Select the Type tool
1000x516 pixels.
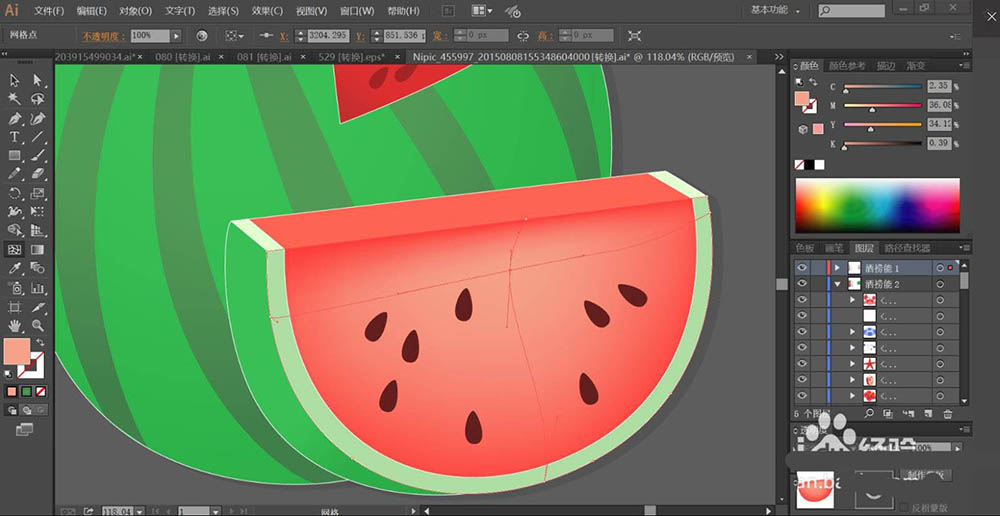coord(15,137)
